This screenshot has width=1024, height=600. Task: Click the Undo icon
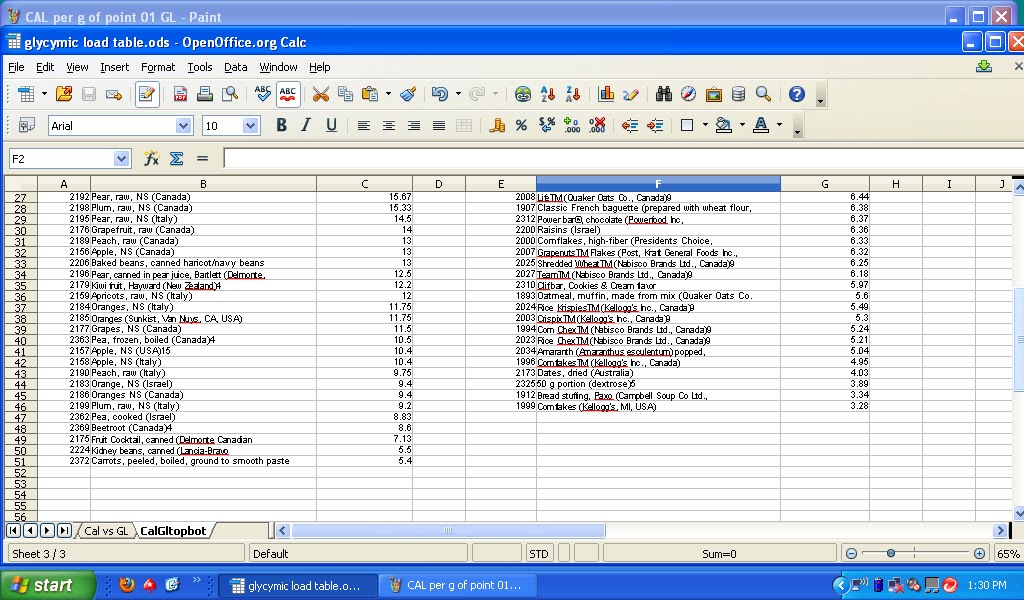pos(440,94)
